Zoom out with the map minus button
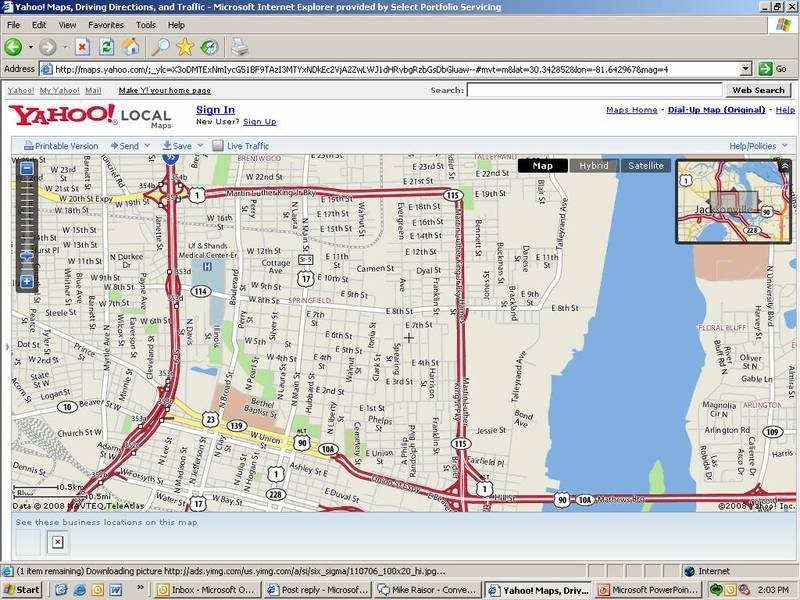 click(27, 168)
